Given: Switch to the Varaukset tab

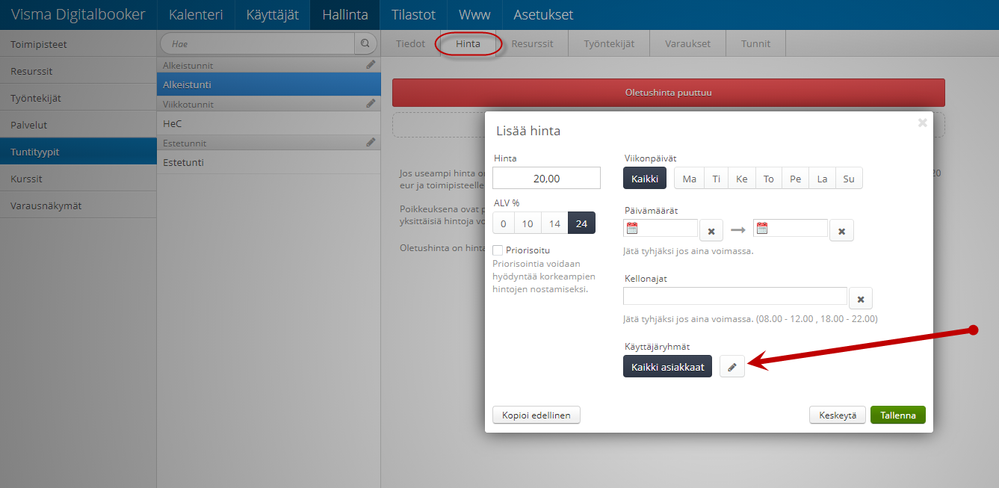Looking at the screenshot, I should click(x=687, y=44).
